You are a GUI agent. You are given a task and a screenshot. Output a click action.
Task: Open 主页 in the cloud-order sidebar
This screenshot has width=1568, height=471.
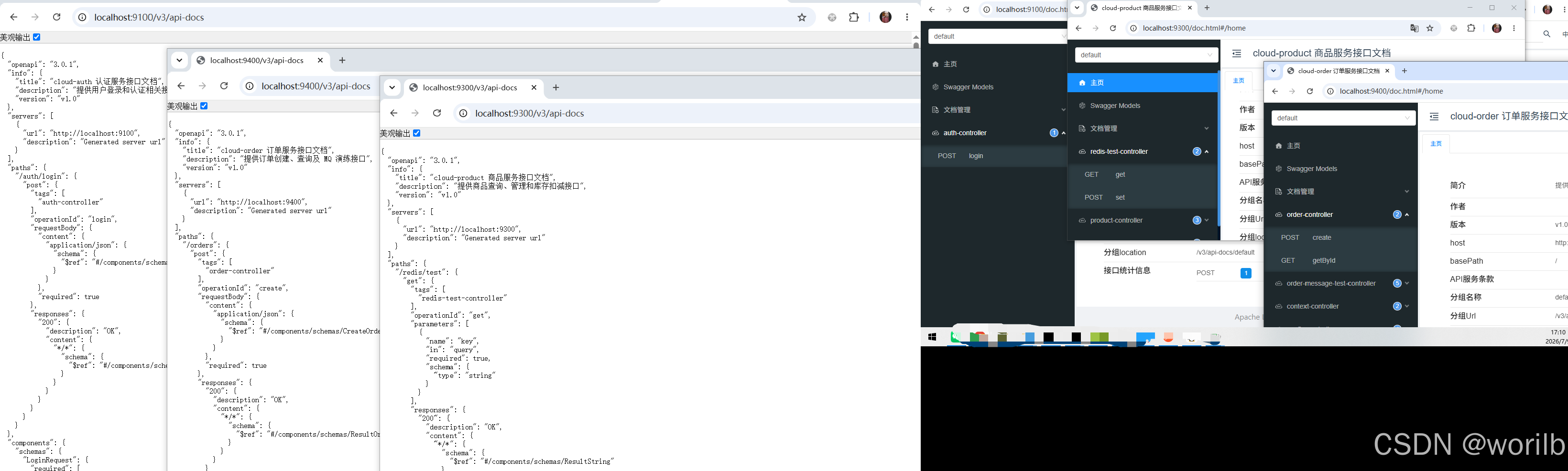pyautogui.click(x=1340, y=146)
